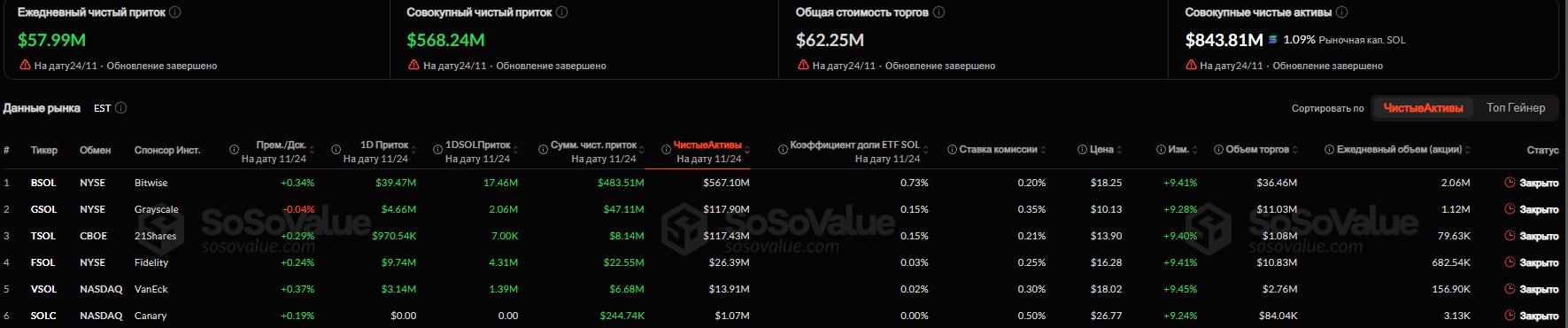Viewport: 1568px width, 328px height.
Task: Click the $26.77 price value
Action: [1106, 316]
